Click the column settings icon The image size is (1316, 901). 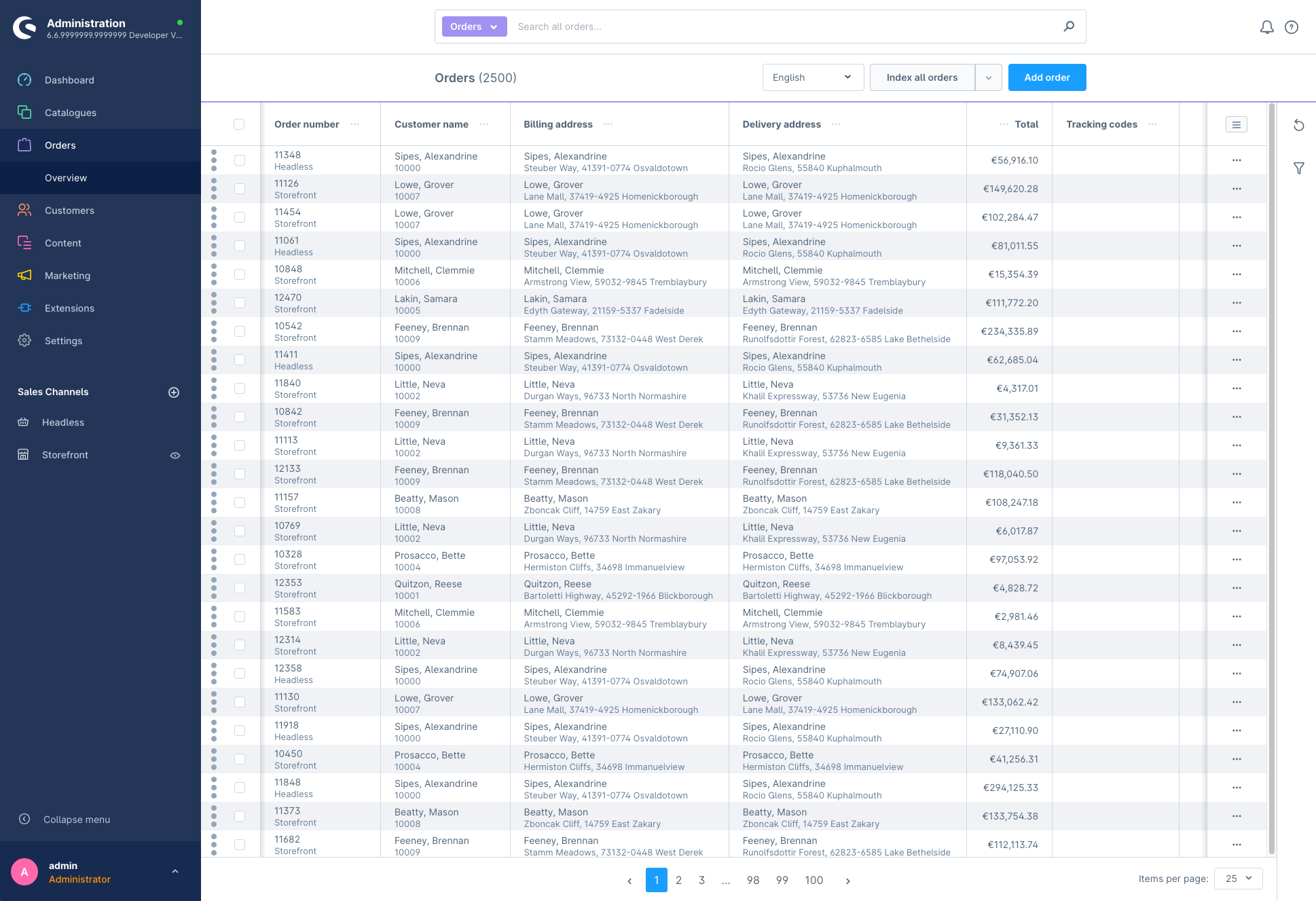(1237, 124)
